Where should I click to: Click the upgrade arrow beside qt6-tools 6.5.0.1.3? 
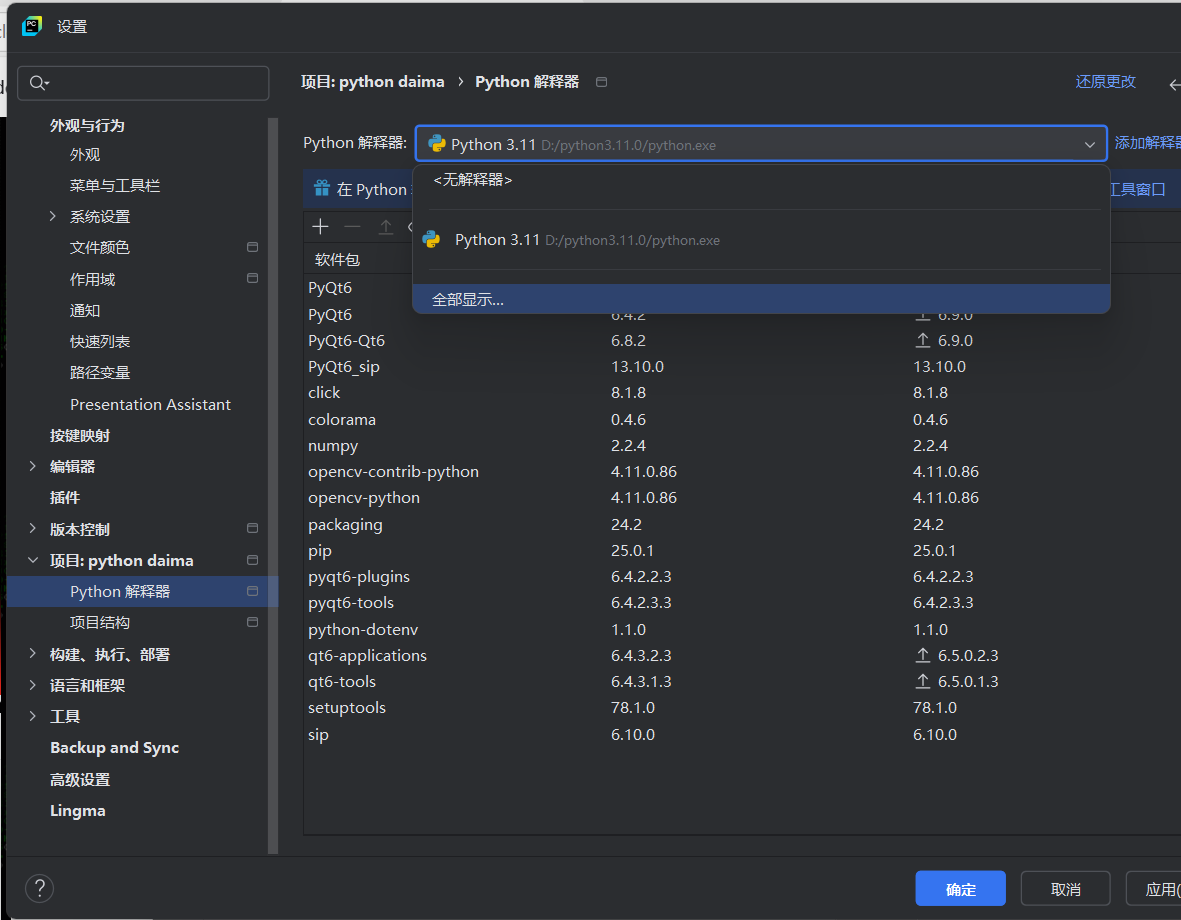coord(923,681)
